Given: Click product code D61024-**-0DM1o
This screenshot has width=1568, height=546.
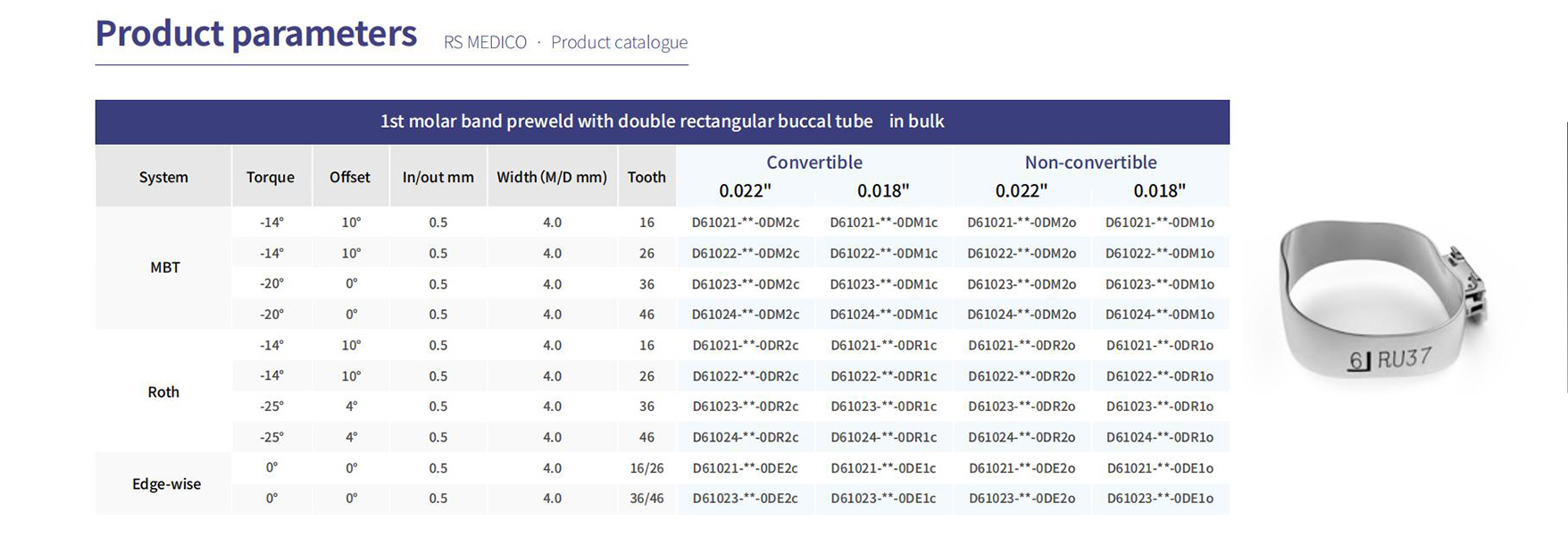Looking at the screenshot, I should (1160, 315).
